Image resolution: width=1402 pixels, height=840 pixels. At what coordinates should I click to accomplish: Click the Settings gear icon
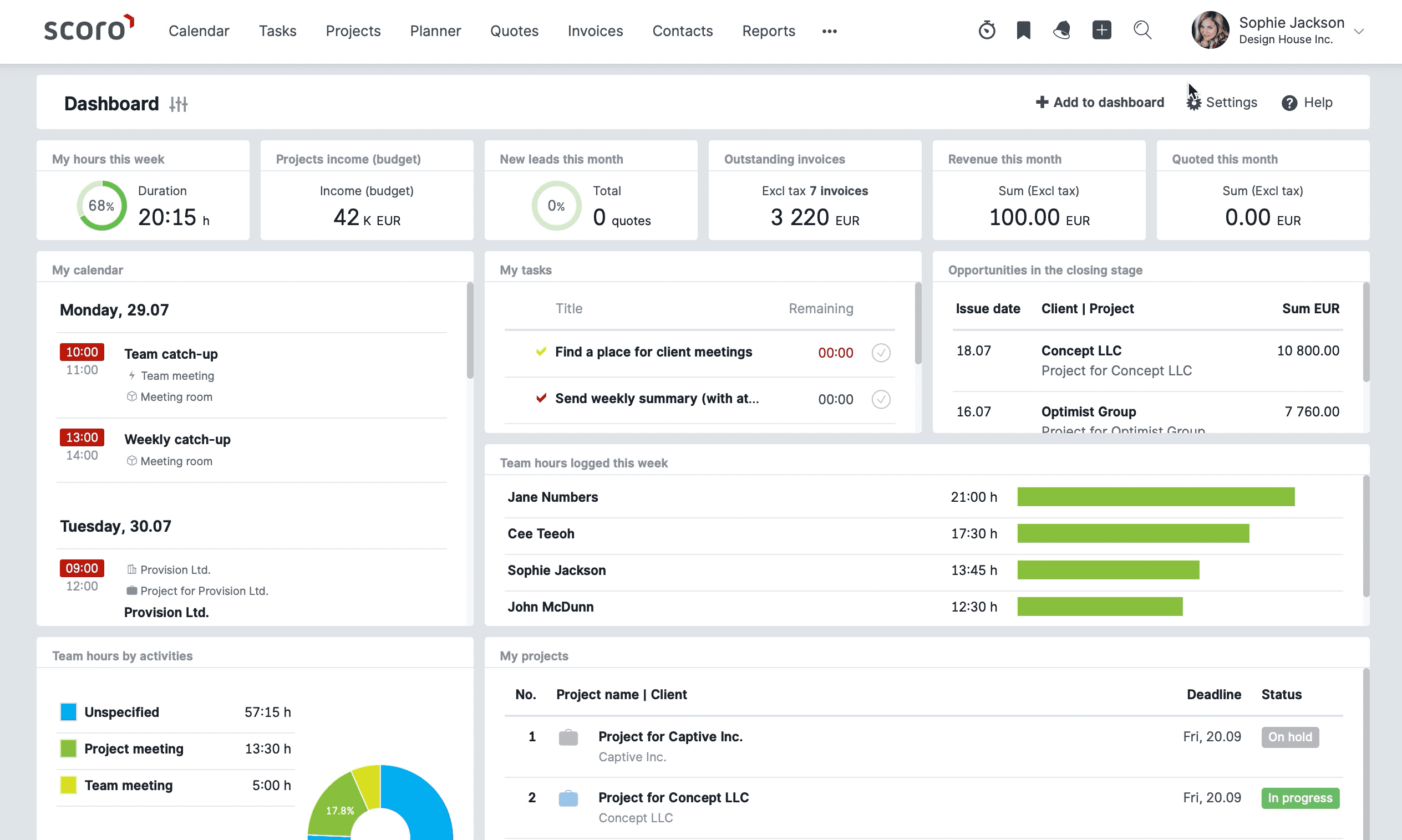tap(1193, 103)
